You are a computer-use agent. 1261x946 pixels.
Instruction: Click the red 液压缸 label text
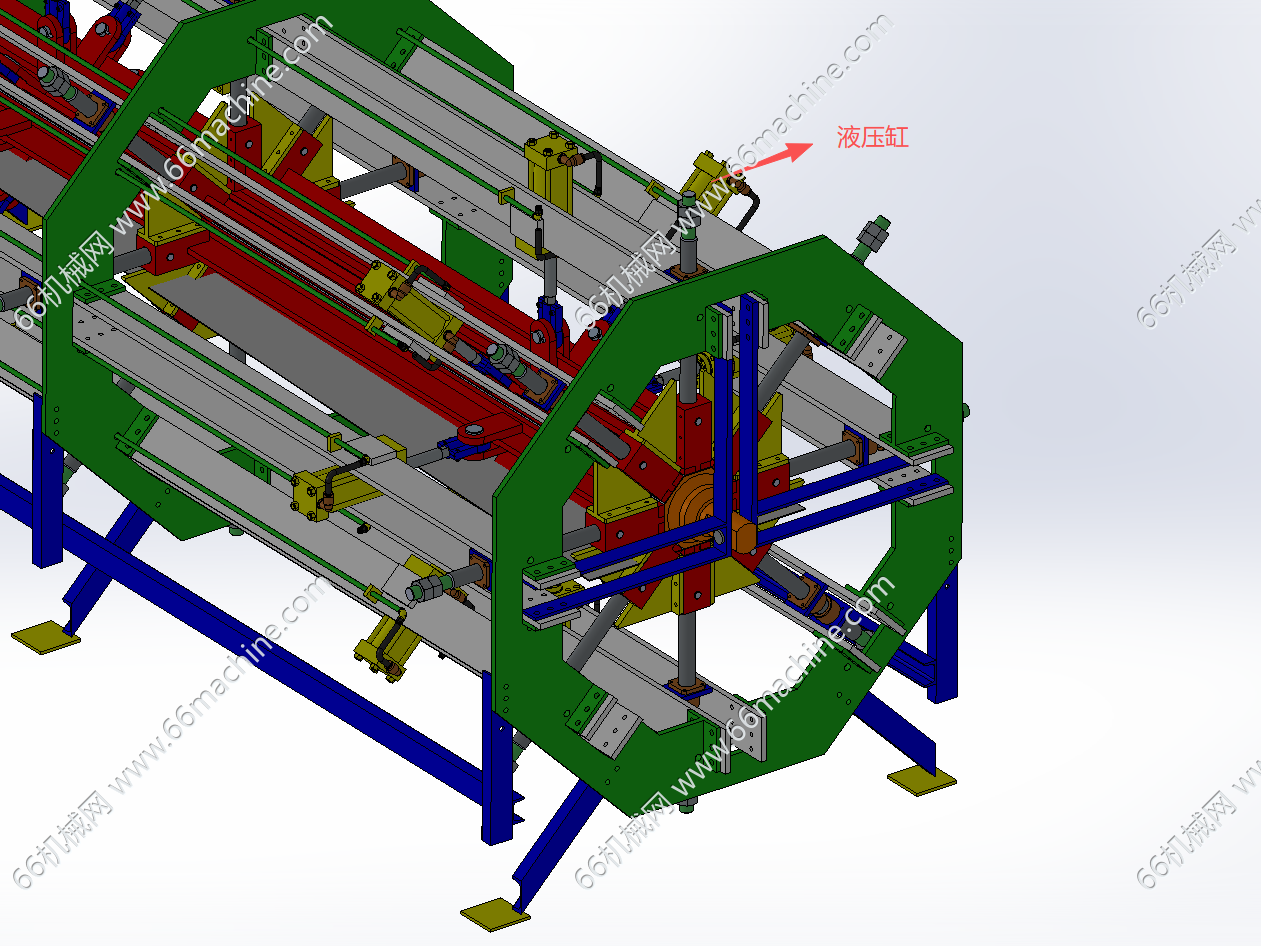[873, 137]
